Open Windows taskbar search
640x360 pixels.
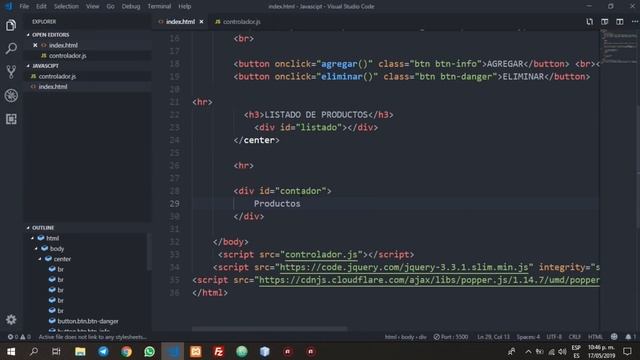[34, 351]
